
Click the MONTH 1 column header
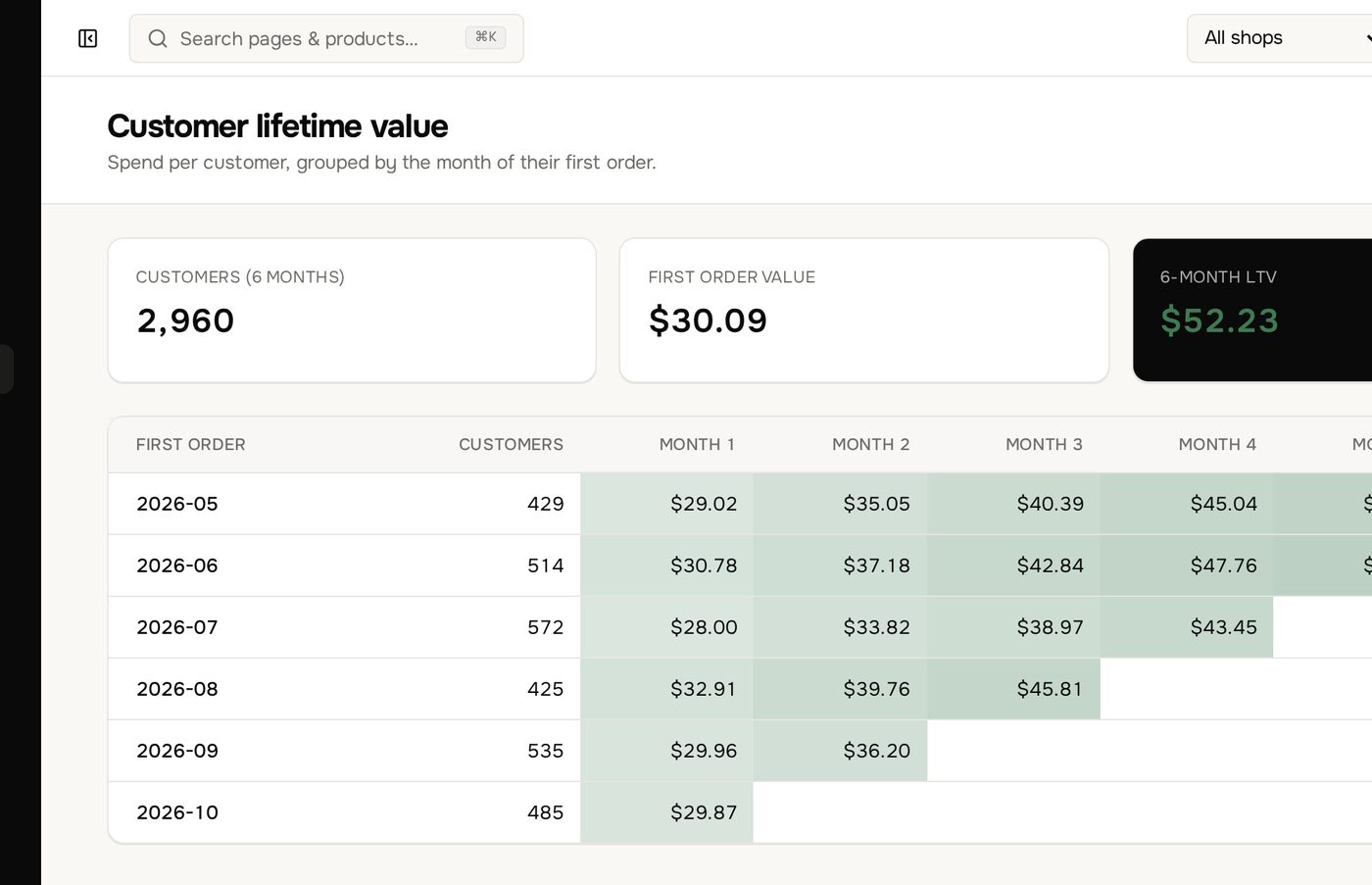(697, 444)
